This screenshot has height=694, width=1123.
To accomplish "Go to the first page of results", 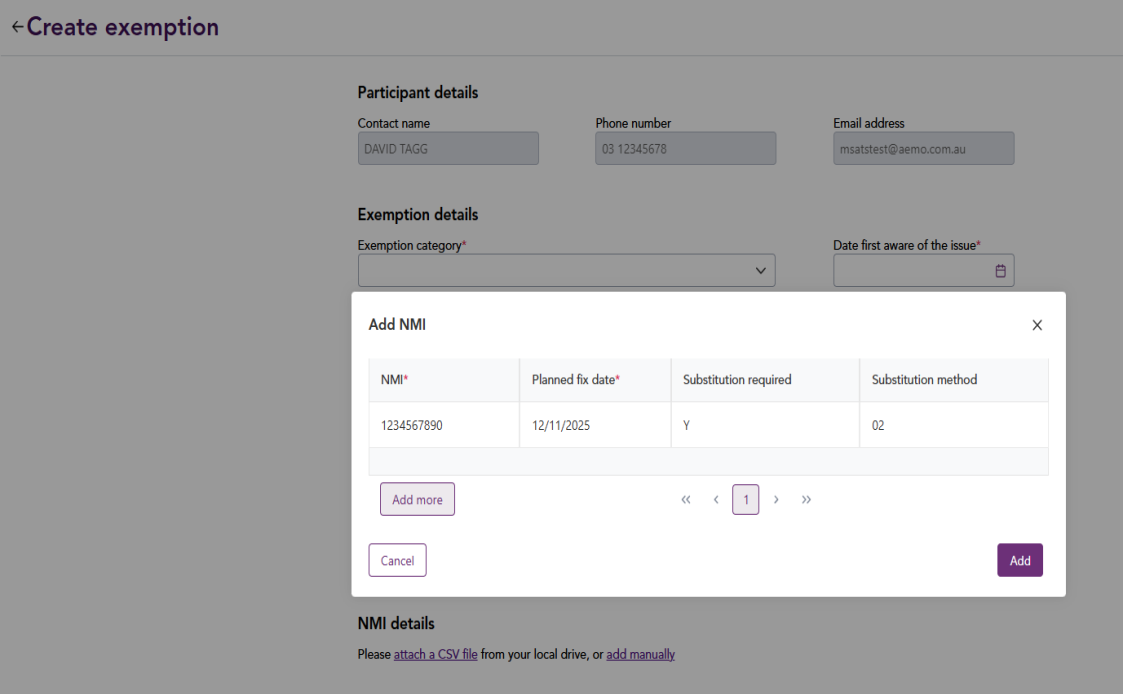I will click(x=686, y=500).
